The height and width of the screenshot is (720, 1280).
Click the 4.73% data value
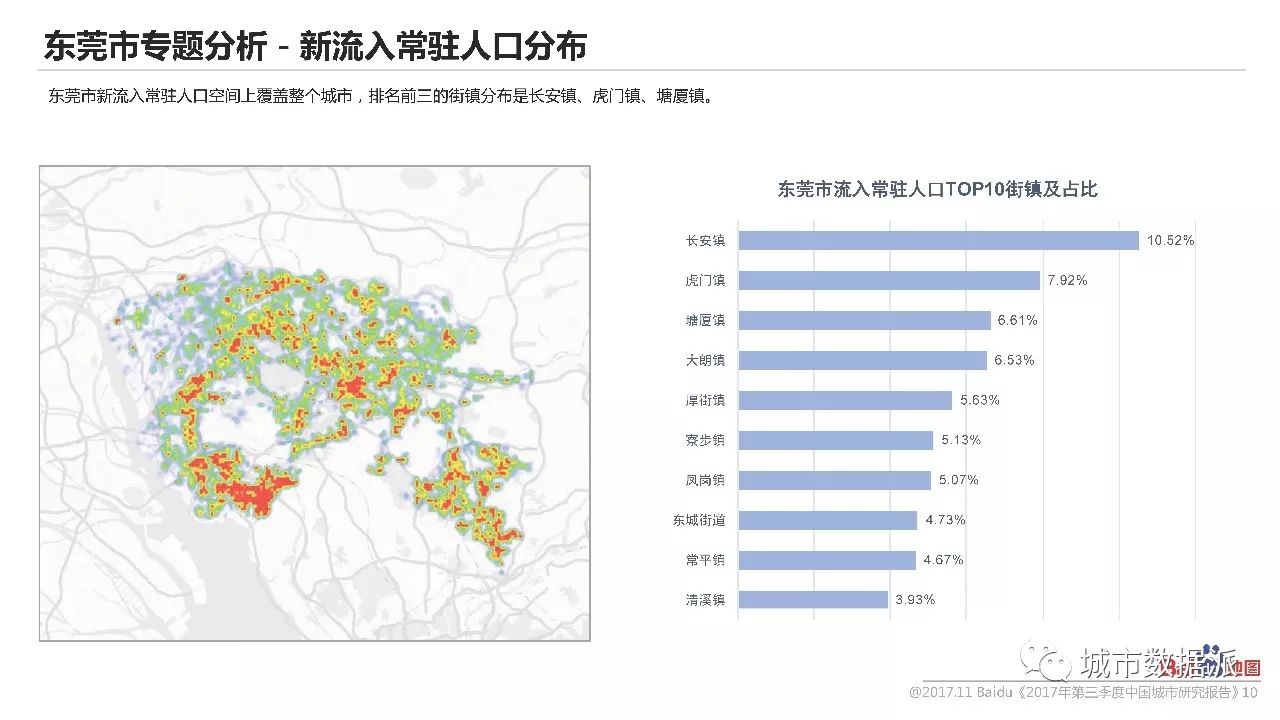(945, 520)
